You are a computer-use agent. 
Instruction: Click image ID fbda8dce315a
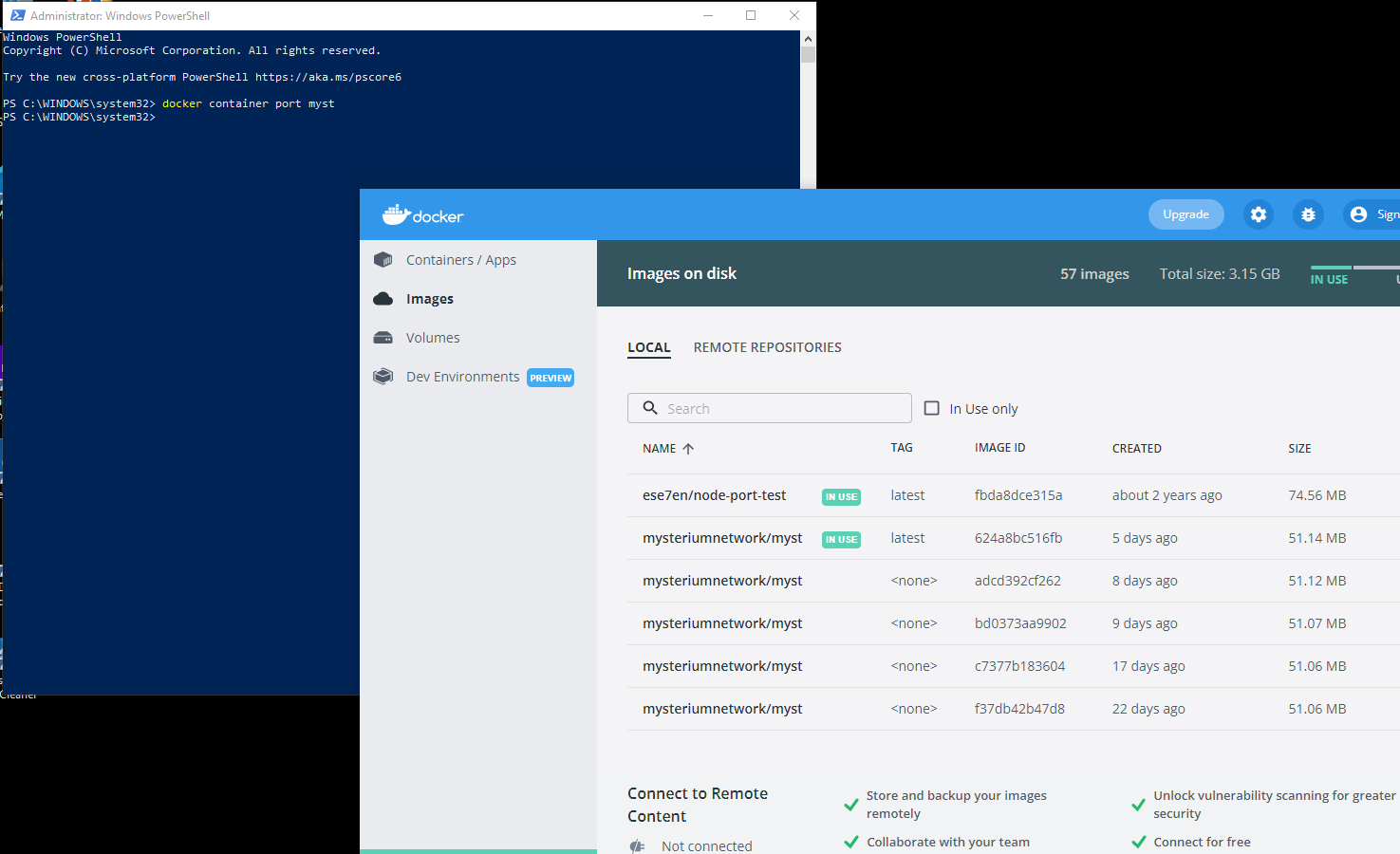click(x=1018, y=495)
